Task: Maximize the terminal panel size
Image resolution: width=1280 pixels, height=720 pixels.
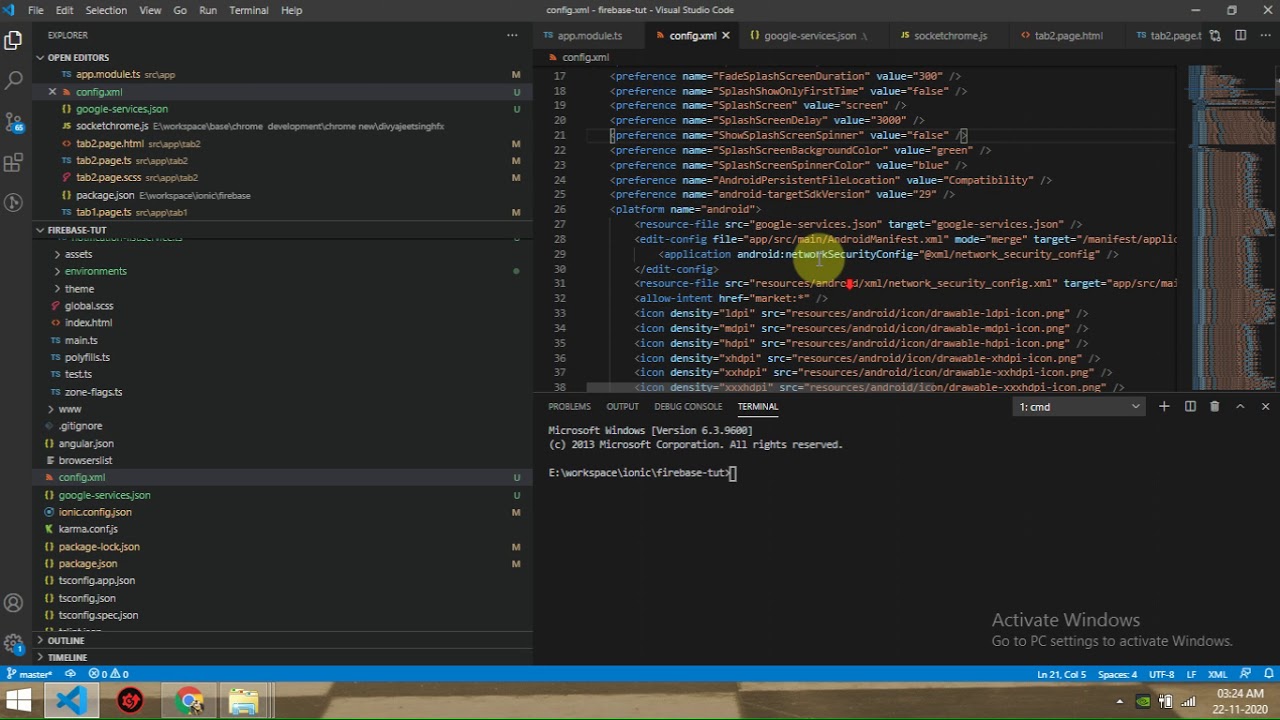Action: (x=1240, y=407)
